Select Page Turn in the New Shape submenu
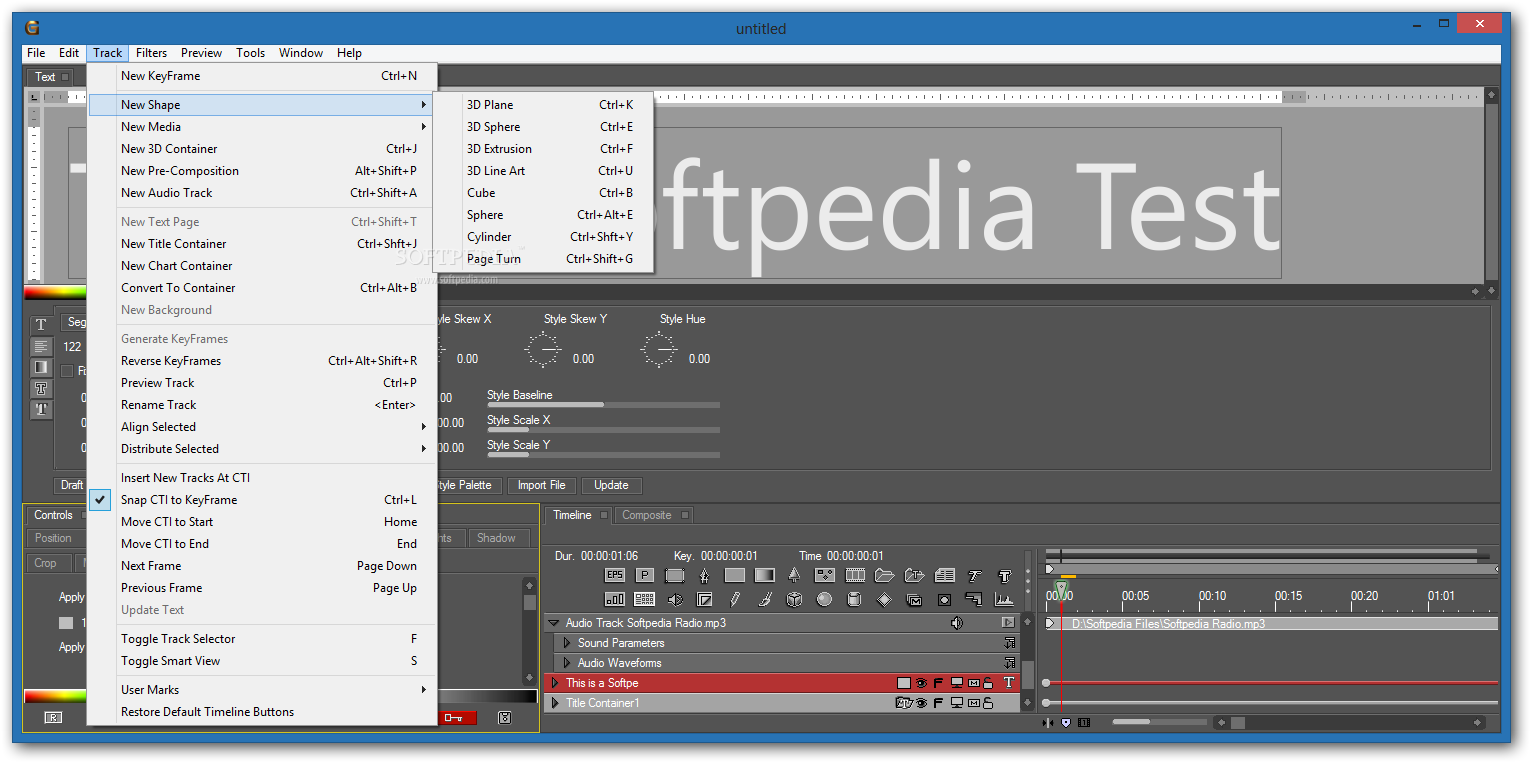 [x=544, y=259]
